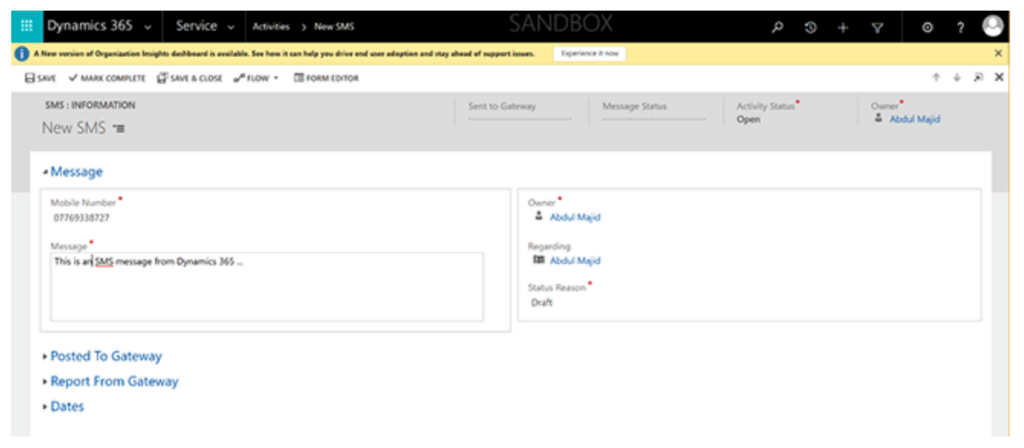Viewport: 1024px width, 448px height.
Task: Dismiss the yellow notification banner
Action: [x=998, y=53]
